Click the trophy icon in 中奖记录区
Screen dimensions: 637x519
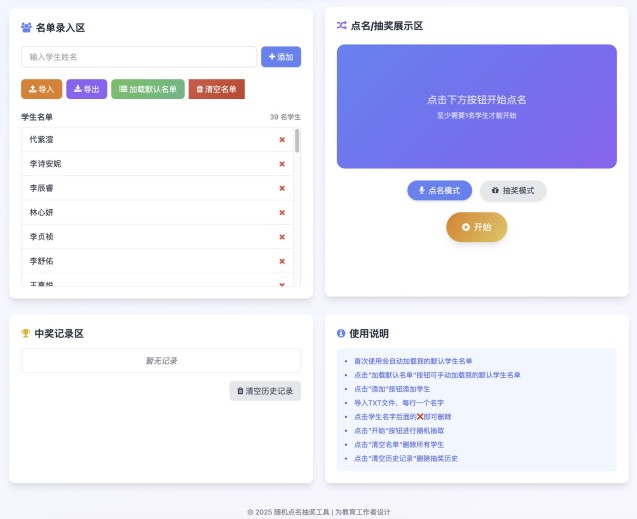point(26,333)
